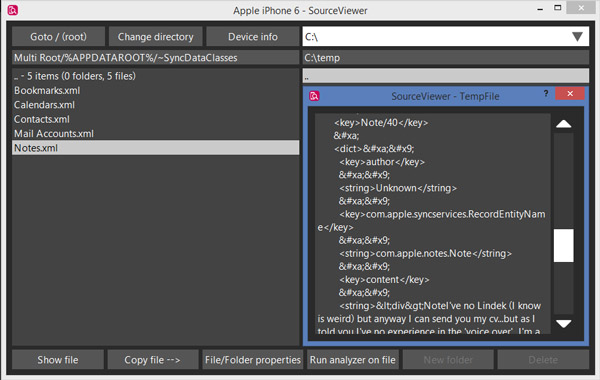Click the ".." parent row in right pane
This screenshot has height=380, width=600.
445,75
